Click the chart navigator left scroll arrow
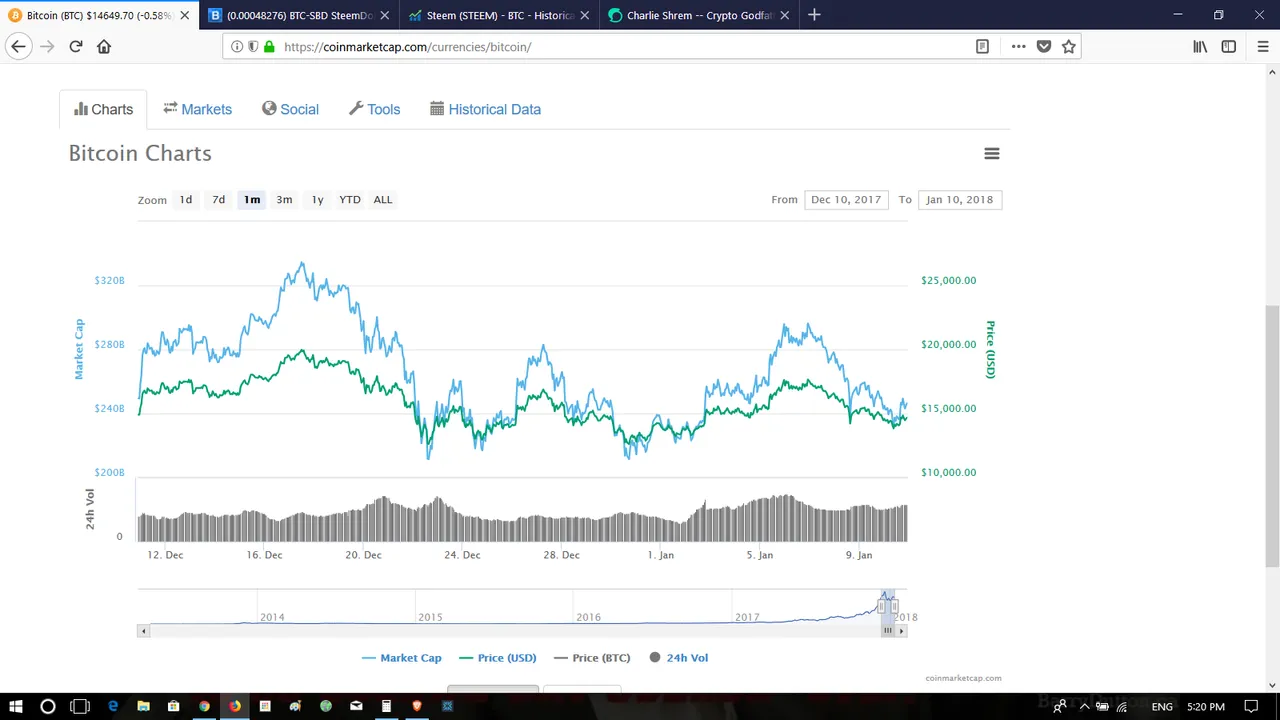 click(x=143, y=631)
